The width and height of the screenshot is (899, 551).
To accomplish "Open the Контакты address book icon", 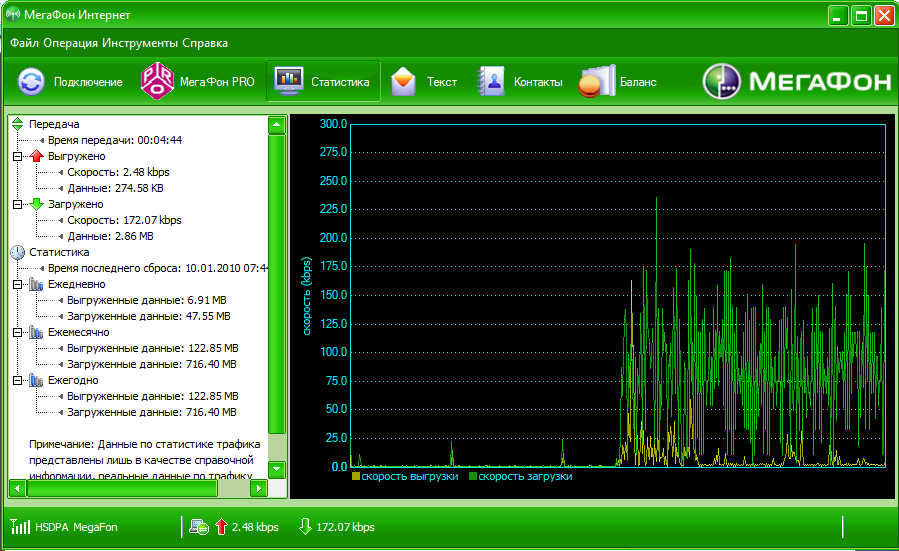I will tap(491, 81).
